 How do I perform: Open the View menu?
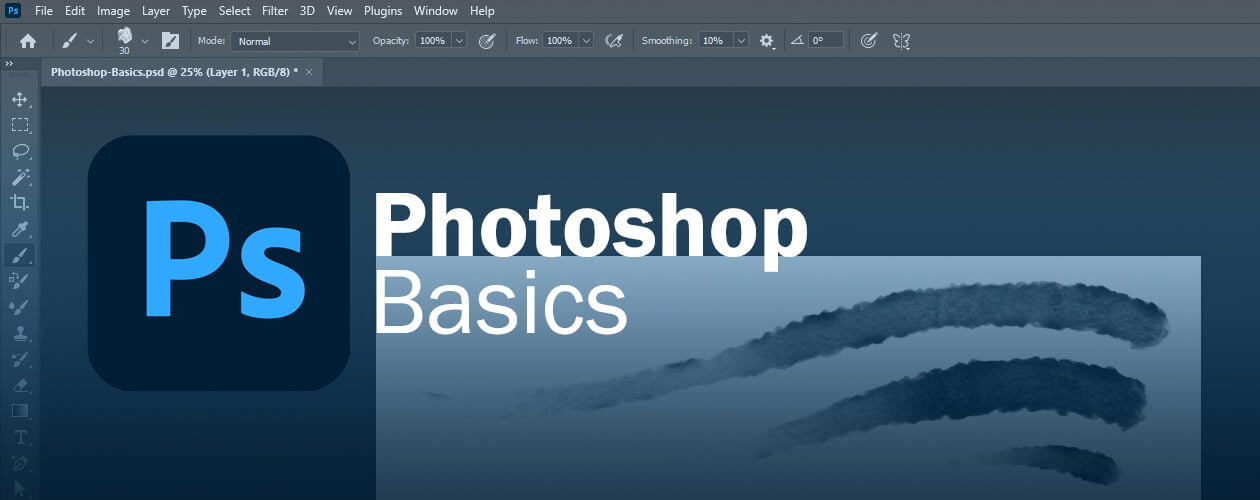pyautogui.click(x=340, y=11)
